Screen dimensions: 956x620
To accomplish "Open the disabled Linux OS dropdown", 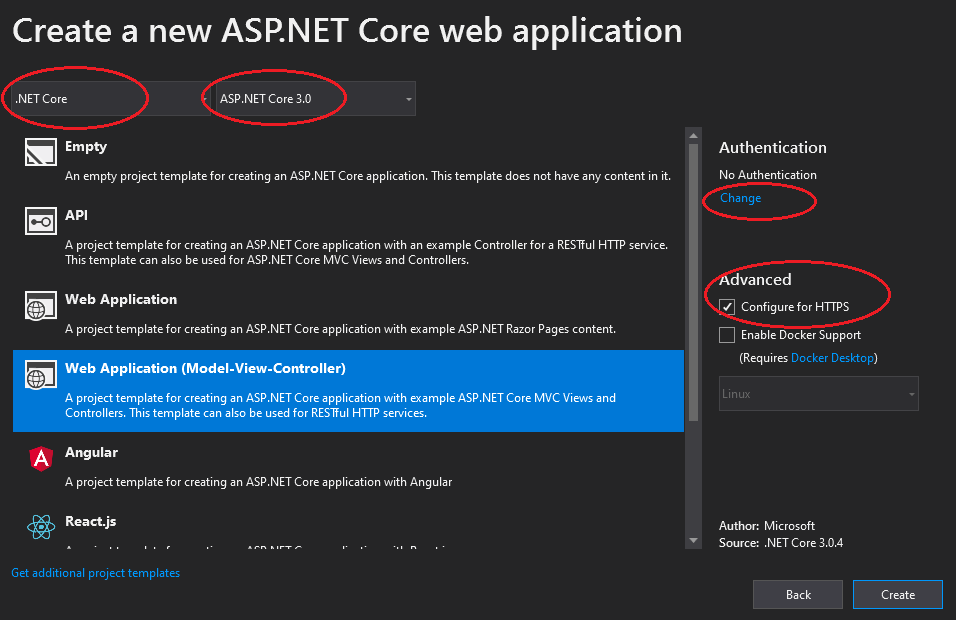I will coord(818,394).
